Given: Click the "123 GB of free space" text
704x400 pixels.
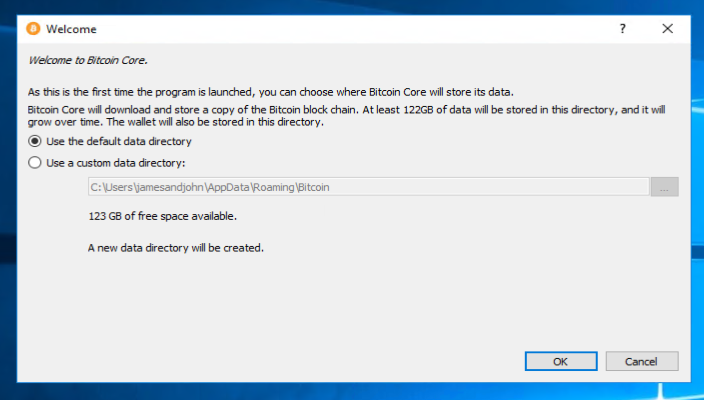Looking at the screenshot, I should click(x=163, y=216).
